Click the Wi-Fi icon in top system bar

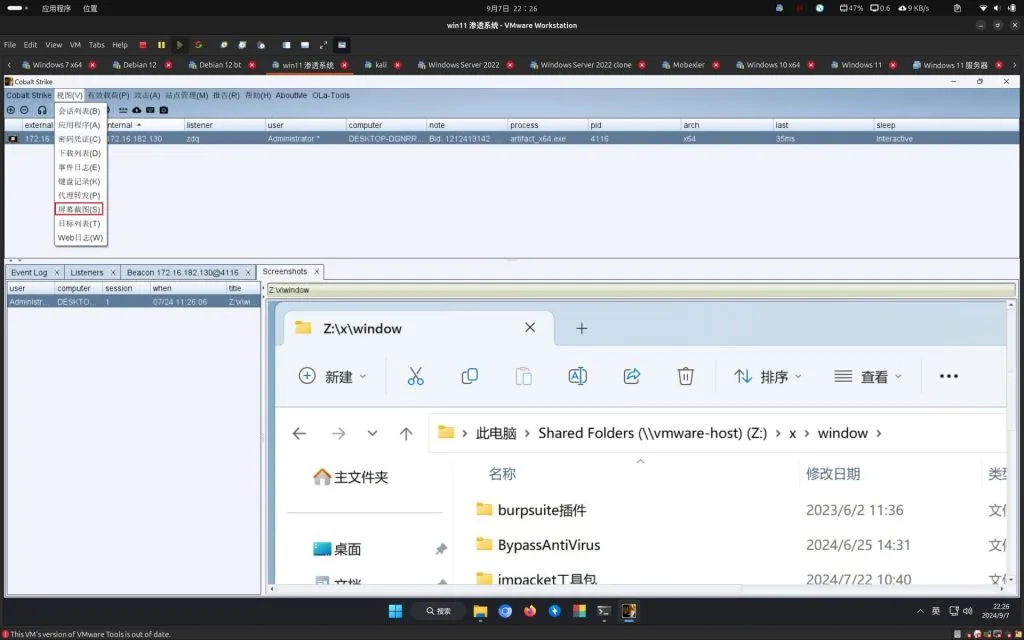click(983, 8)
